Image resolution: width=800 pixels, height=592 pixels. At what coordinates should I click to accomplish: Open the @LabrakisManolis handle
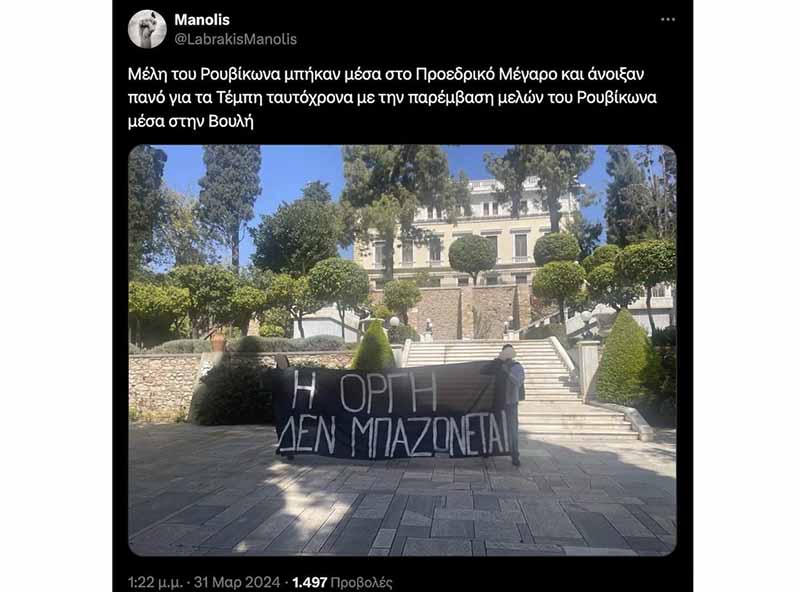point(235,39)
